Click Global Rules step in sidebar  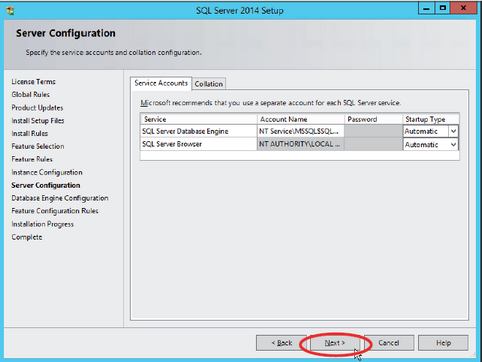[x=30, y=95]
